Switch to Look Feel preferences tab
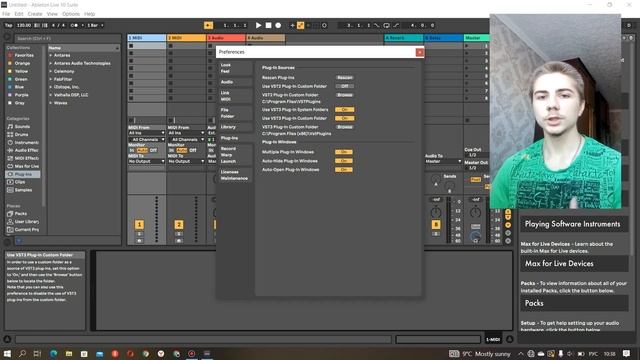 pos(235,68)
